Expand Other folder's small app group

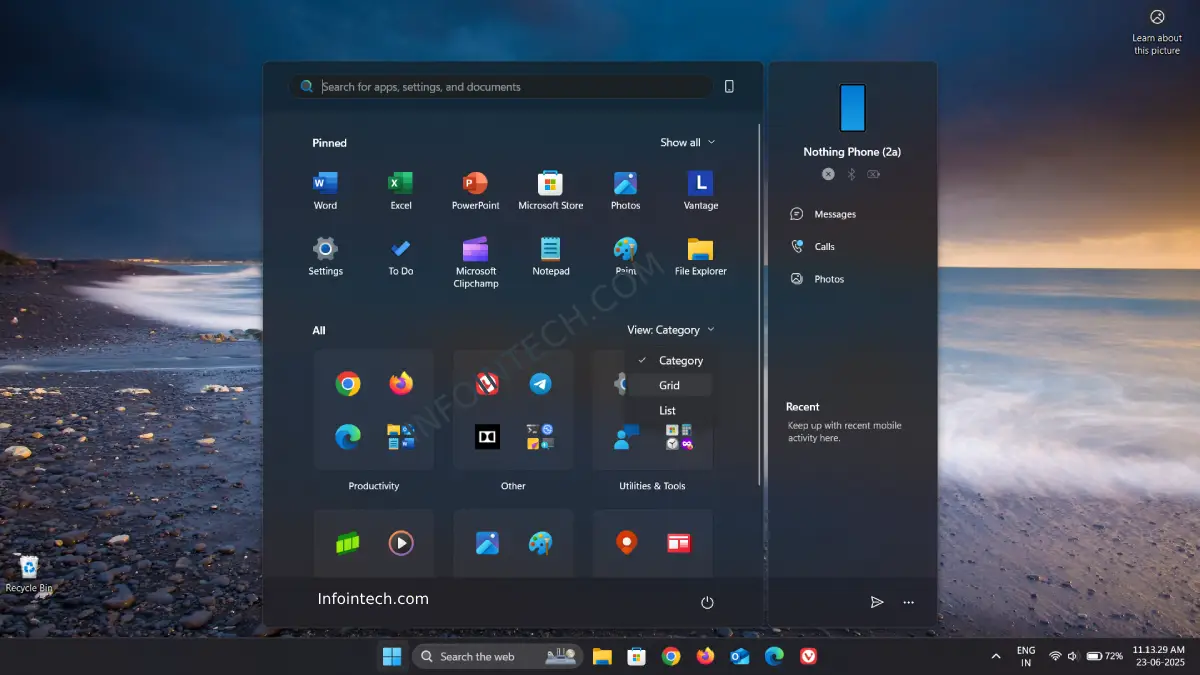click(x=540, y=436)
